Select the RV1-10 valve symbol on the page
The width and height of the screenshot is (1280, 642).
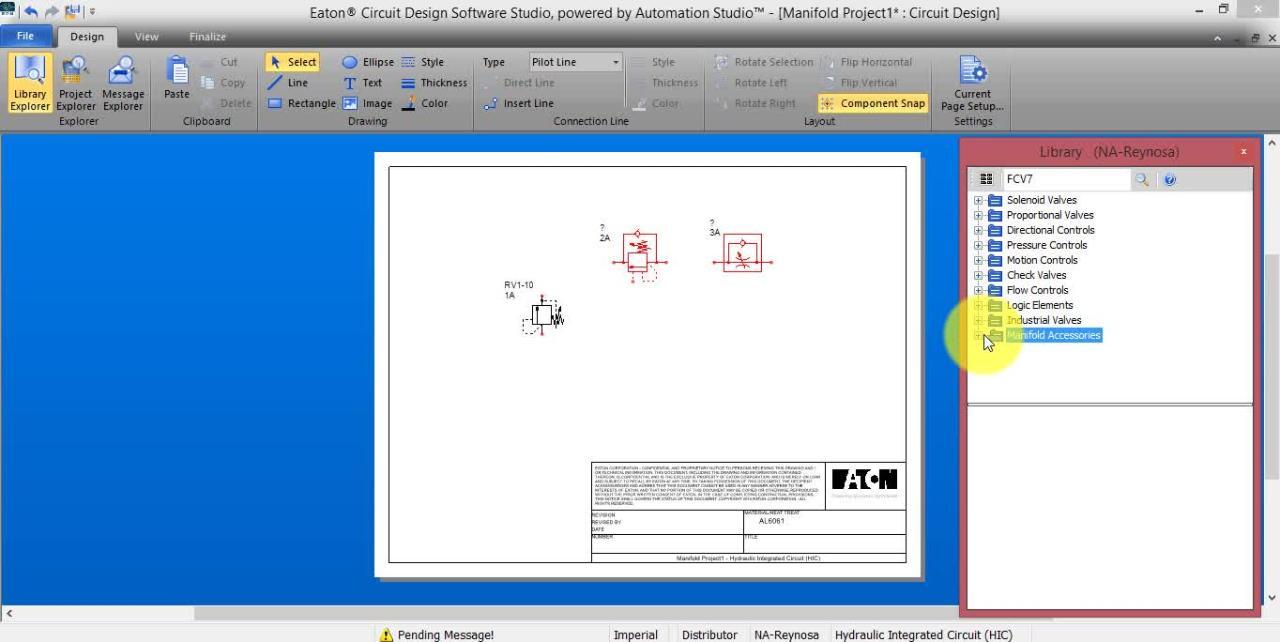[x=545, y=316]
